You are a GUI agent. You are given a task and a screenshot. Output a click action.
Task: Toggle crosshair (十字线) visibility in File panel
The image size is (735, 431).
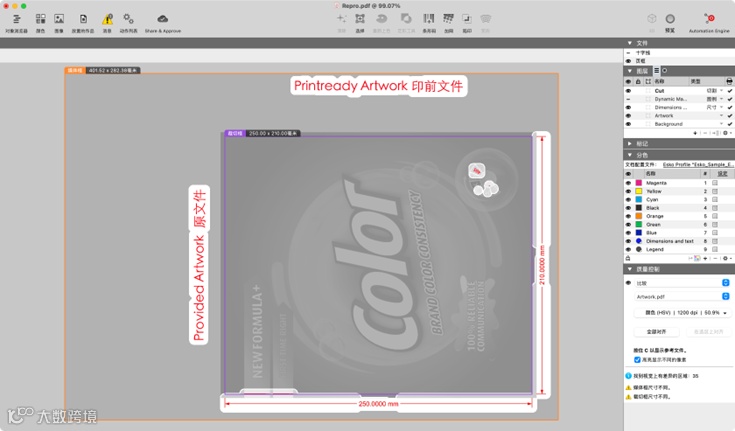tap(628, 53)
